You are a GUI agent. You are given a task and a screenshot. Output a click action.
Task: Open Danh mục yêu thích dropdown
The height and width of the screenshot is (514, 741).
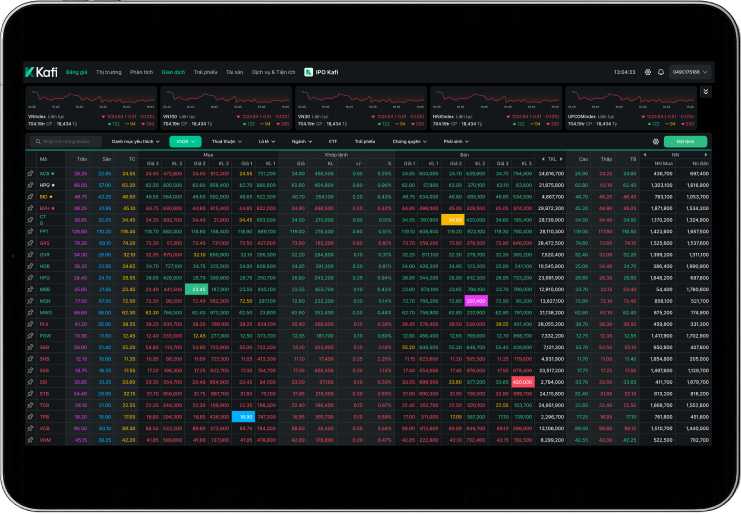[136, 142]
